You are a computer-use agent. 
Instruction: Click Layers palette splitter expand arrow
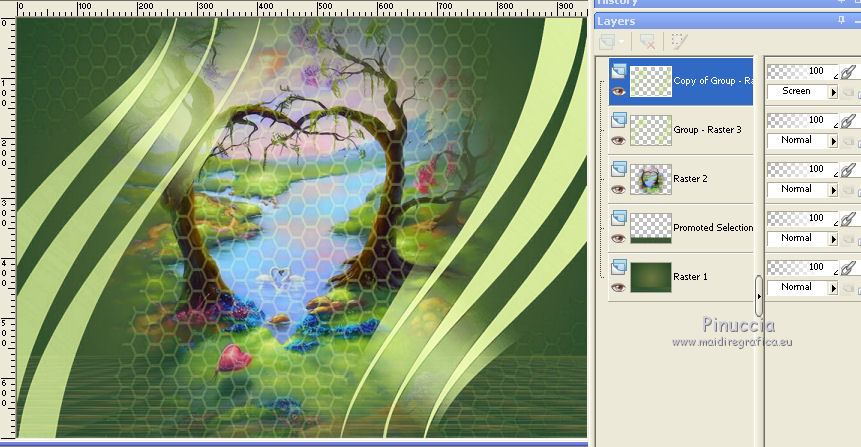coord(759,296)
